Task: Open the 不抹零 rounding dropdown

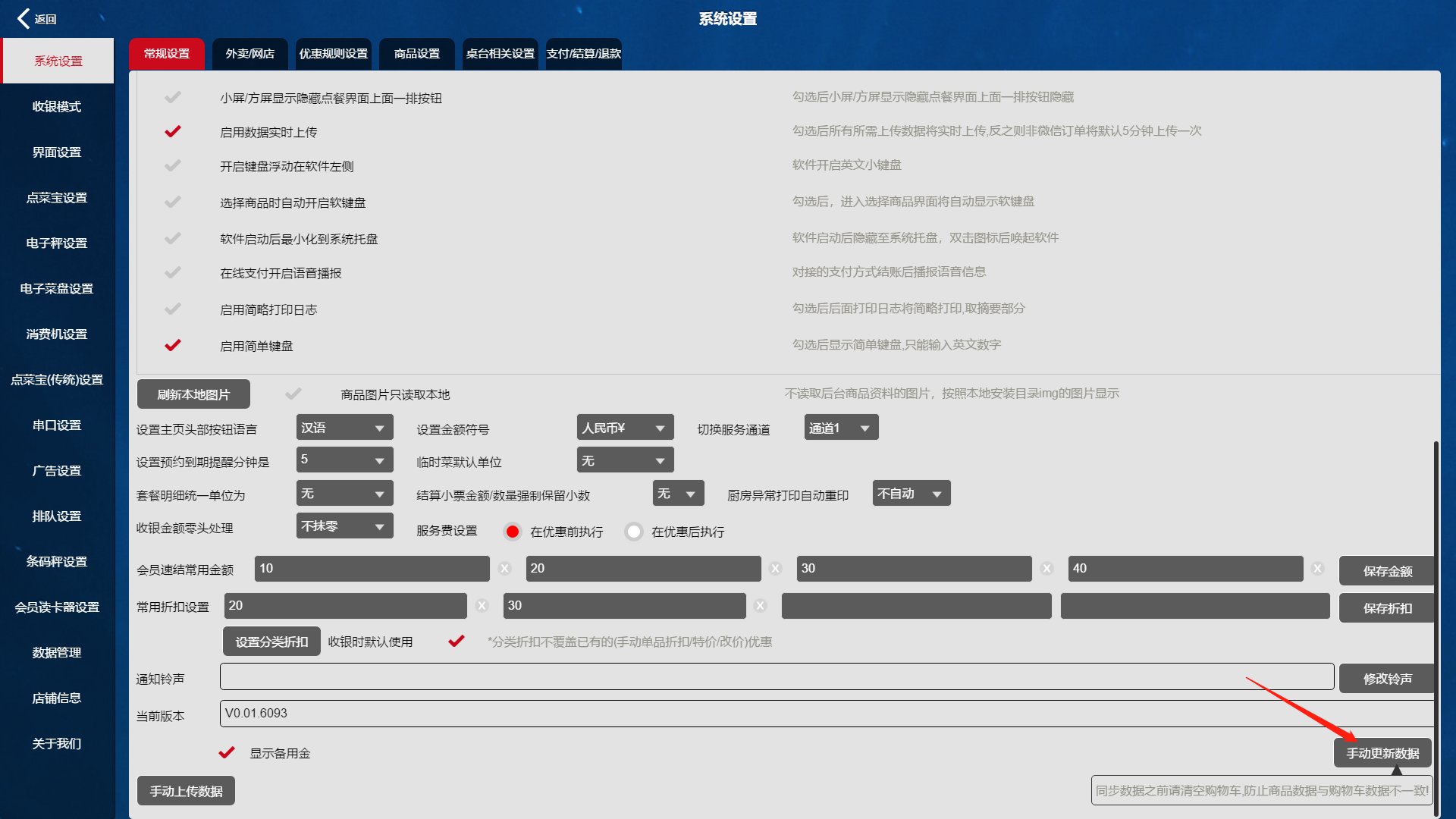Action: click(x=344, y=526)
